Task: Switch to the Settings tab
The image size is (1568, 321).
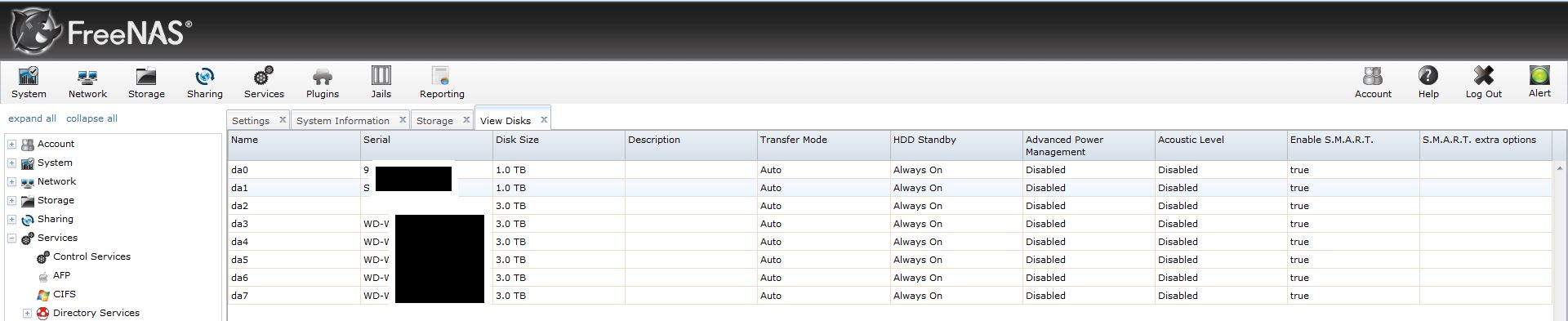Action: click(x=251, y=120)
